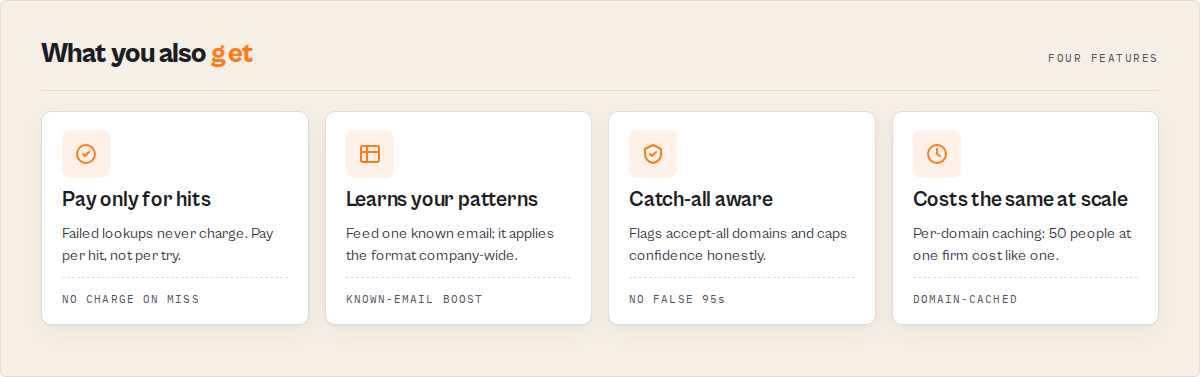Select the 'Catch-all aware' card title

[701, 199]
